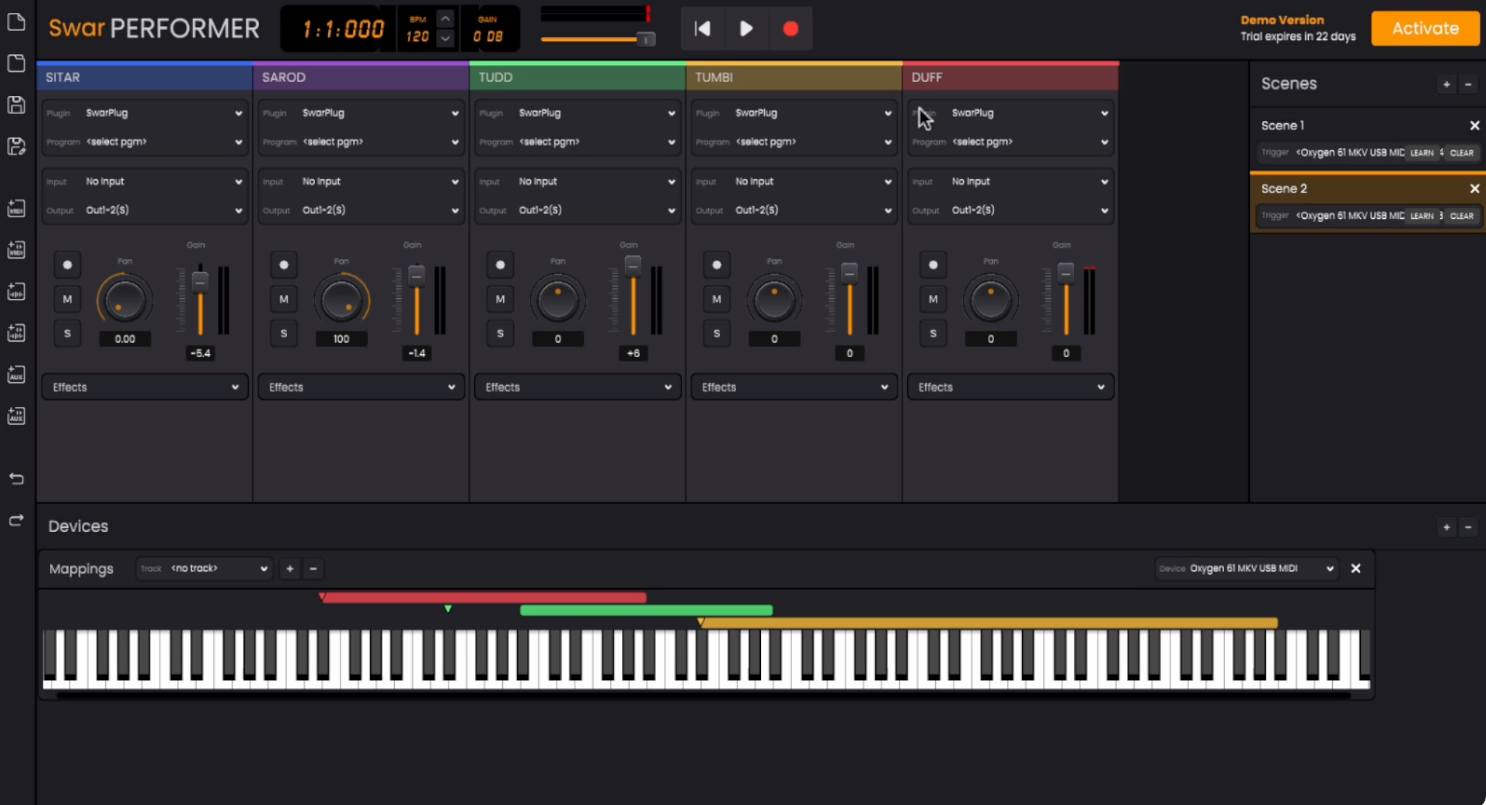The image size is (1486, 805).
Task: Click the SAROD pan value field
Action: point(341,339)
